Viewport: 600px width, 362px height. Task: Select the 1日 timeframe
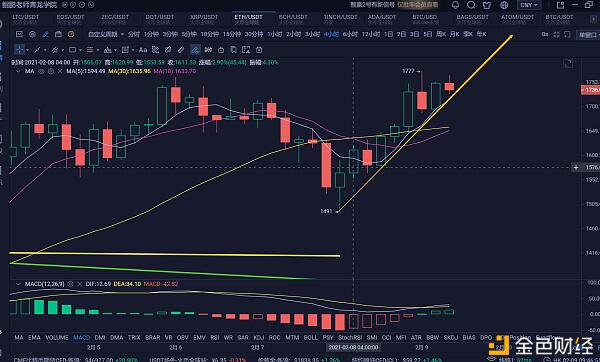pyautogui.click(x=388, y=34)
